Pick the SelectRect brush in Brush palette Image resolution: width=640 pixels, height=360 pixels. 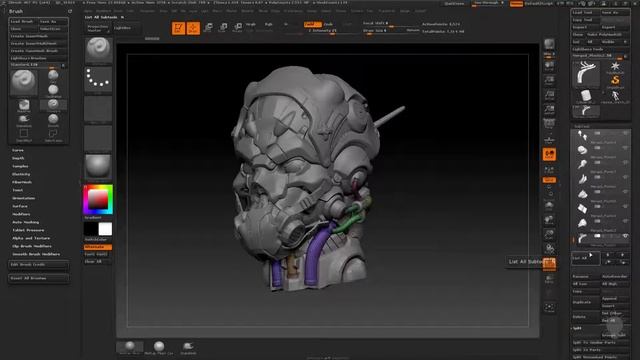24,135
